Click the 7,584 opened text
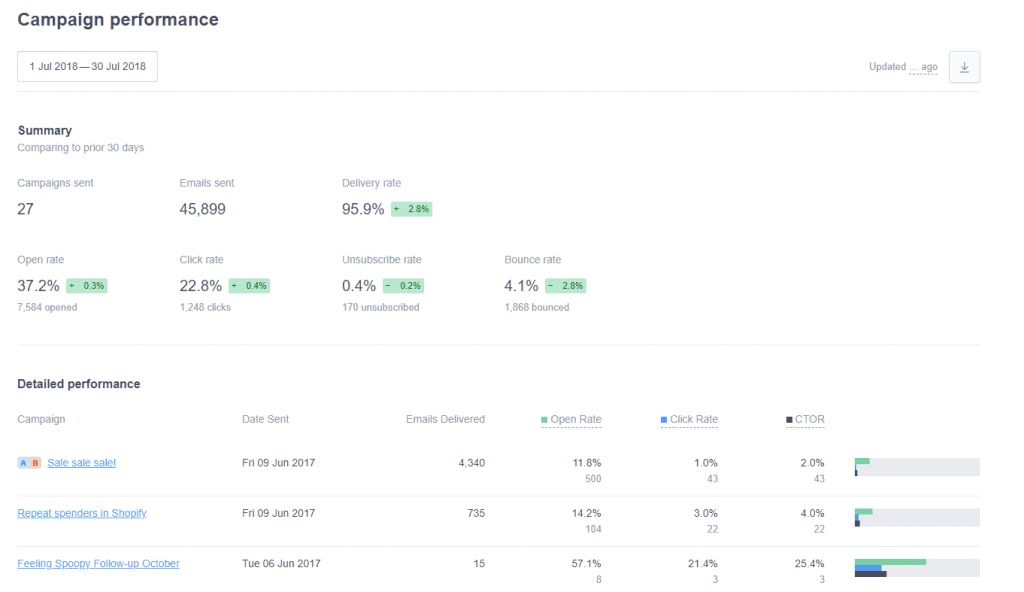 (x=47, y=307)
